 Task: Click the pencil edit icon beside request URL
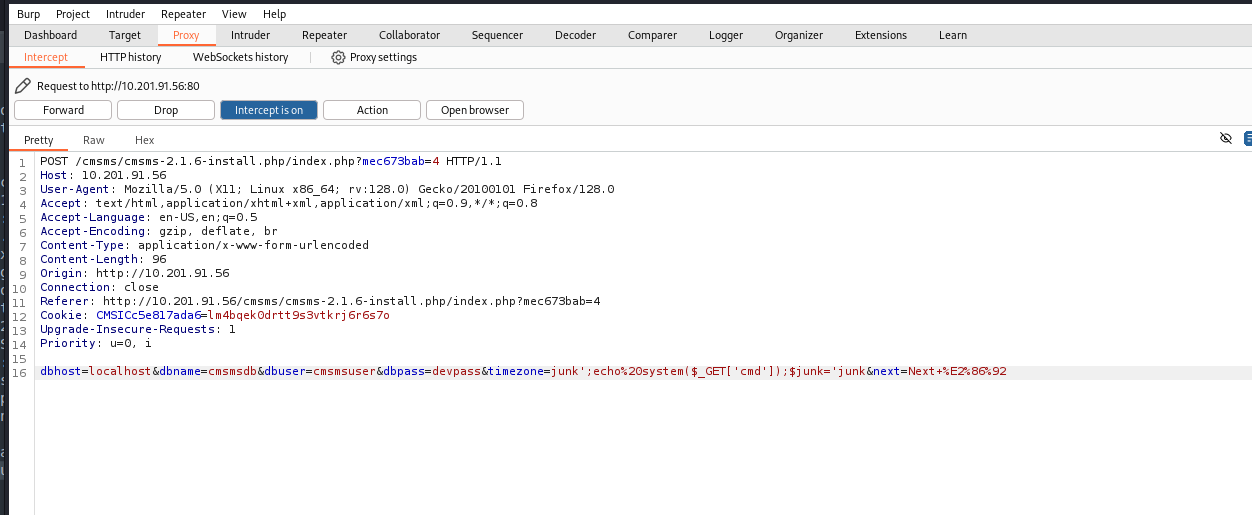23,86
